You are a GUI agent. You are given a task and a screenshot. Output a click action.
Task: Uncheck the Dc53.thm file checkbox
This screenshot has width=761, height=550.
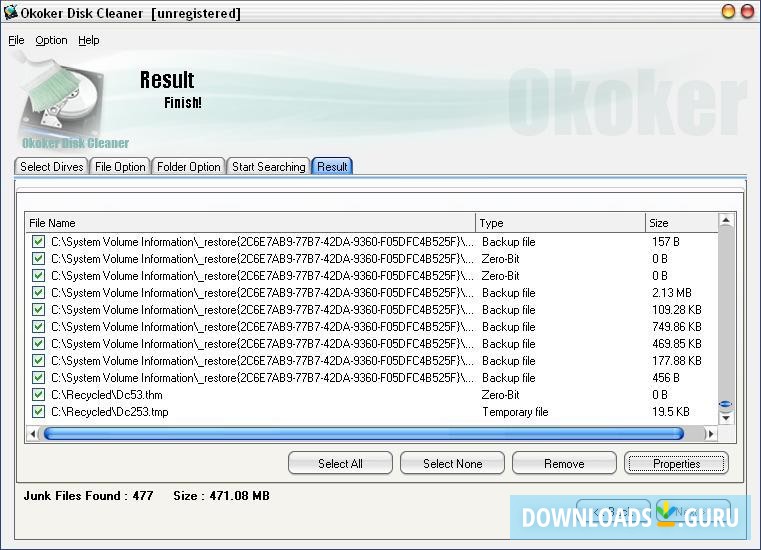coord(38,395)
